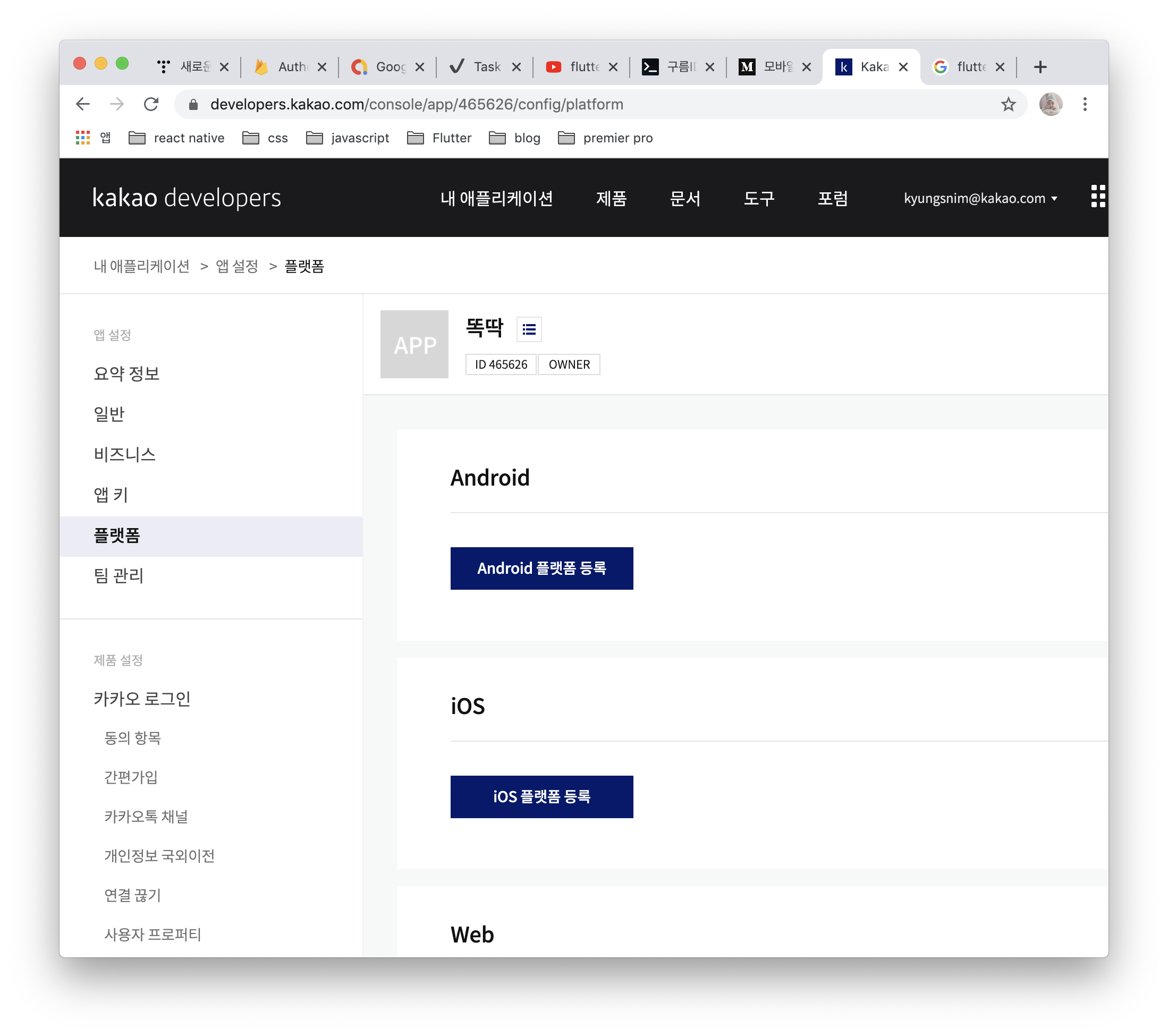Click the app list icon beside 똑딱
This screenshot has height=1036, width=1168.
tap(529, 329)
